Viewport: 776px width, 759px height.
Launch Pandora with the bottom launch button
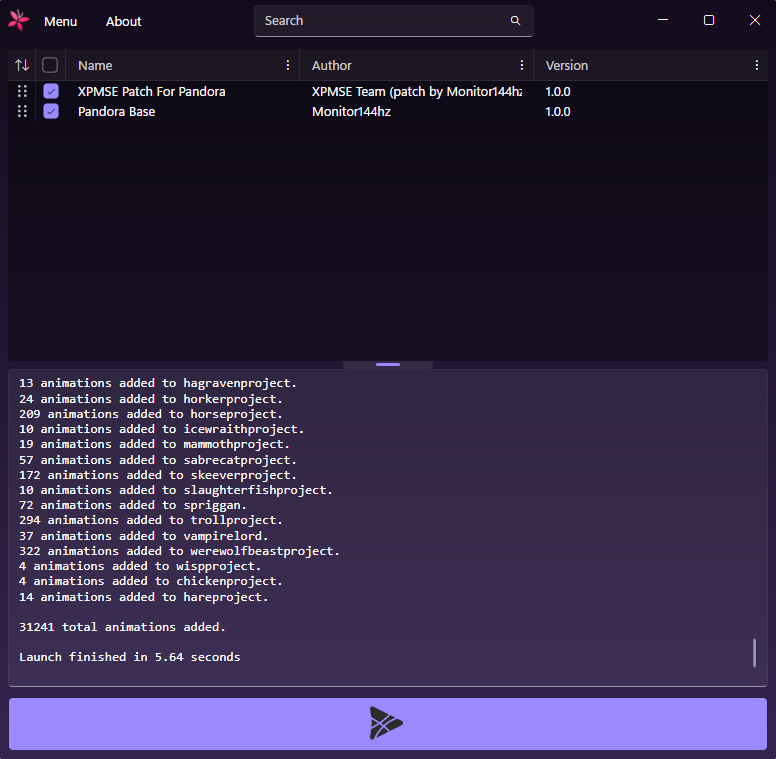tap(388, 723)
